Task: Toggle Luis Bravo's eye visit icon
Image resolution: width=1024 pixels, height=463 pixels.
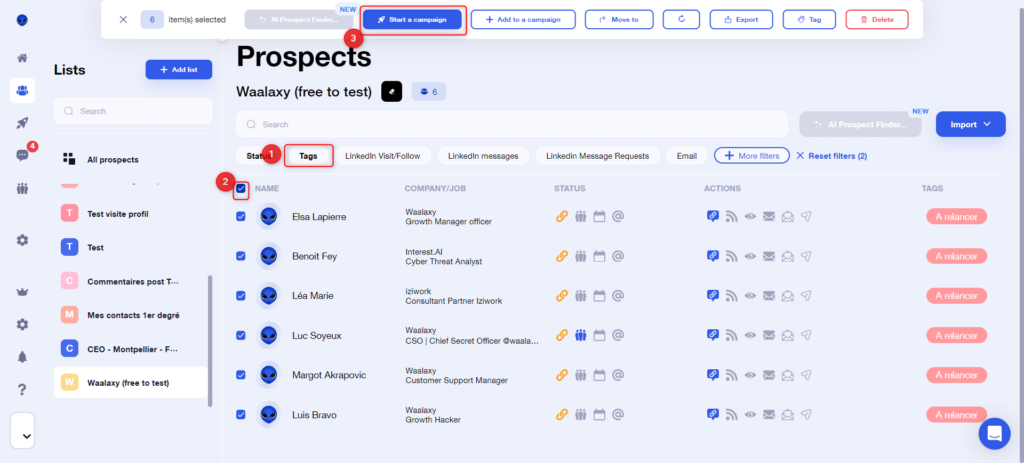Action: pos(750,415)
